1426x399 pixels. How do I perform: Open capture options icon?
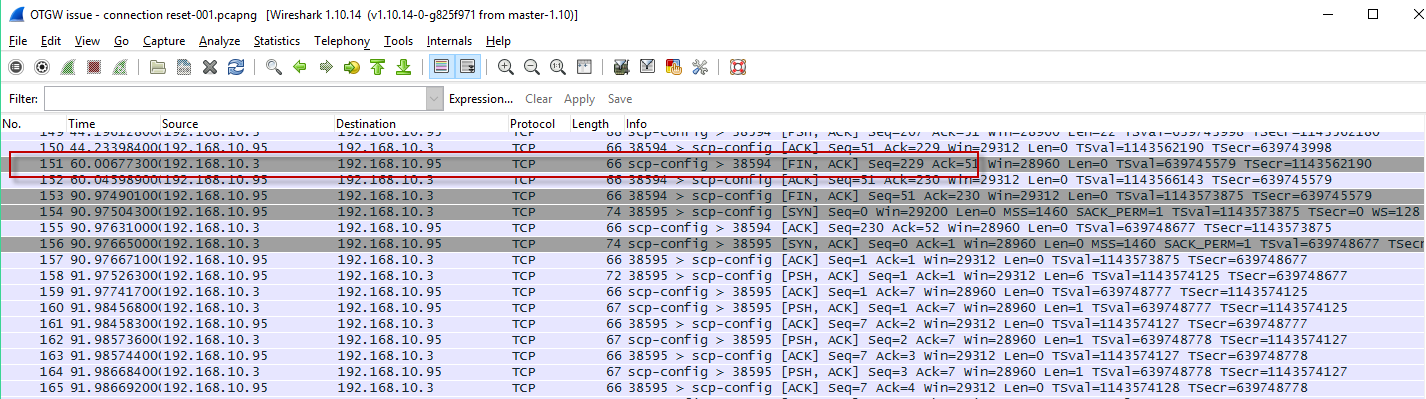[x=42, y=67]
